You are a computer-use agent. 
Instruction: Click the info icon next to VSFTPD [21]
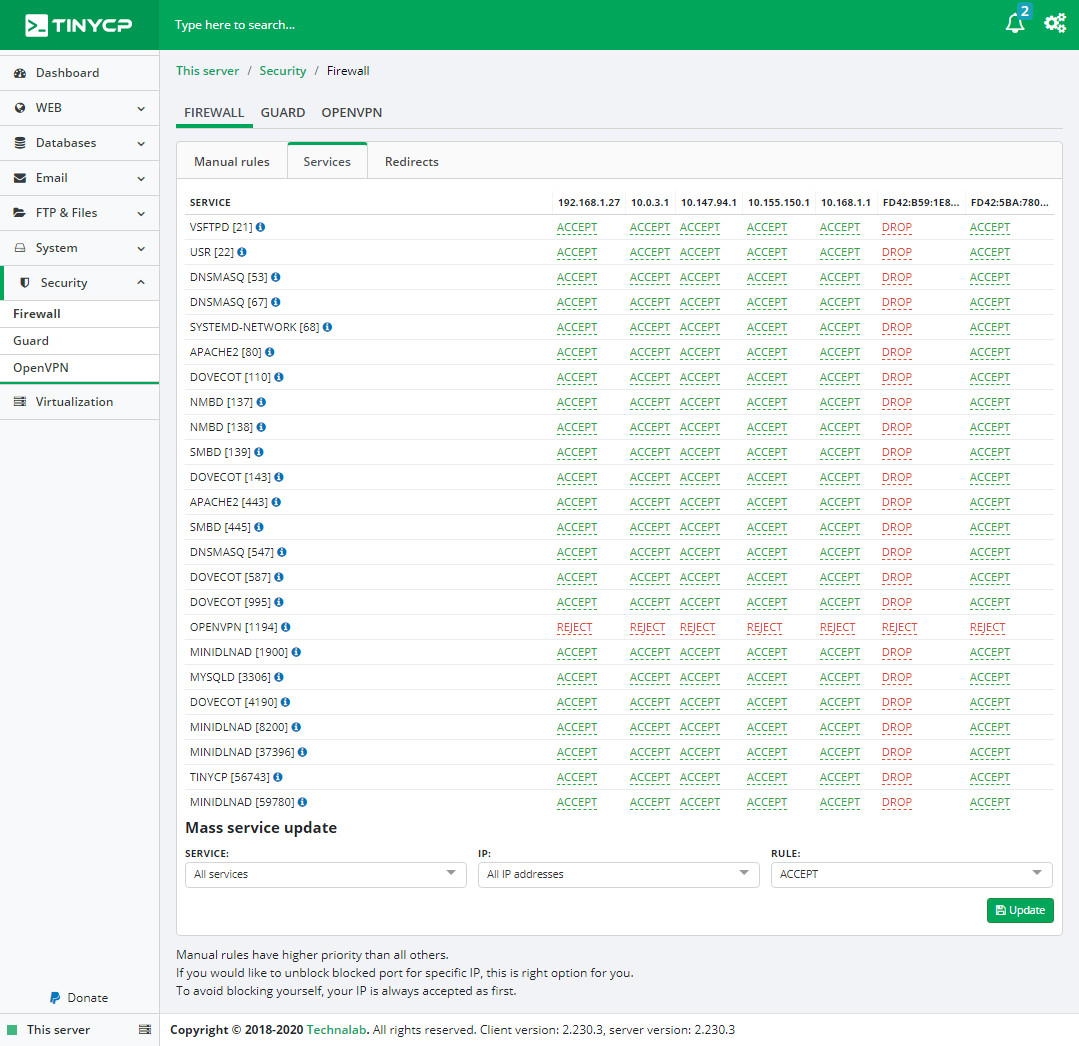coord(261,227)
